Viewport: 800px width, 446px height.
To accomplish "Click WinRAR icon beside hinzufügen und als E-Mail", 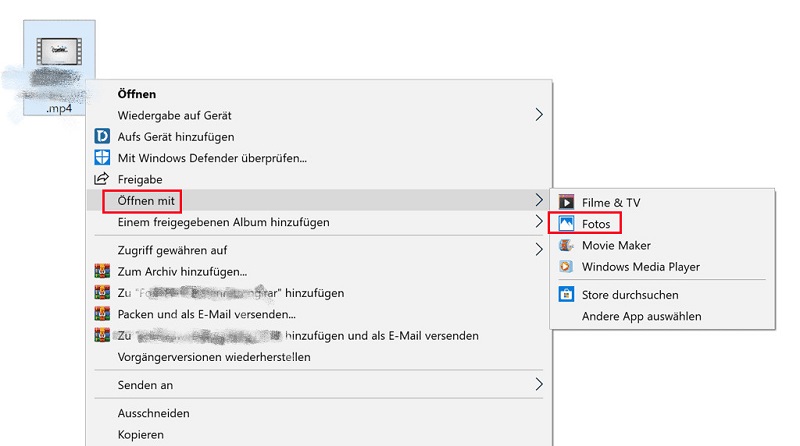I will (x=102, y=335).
